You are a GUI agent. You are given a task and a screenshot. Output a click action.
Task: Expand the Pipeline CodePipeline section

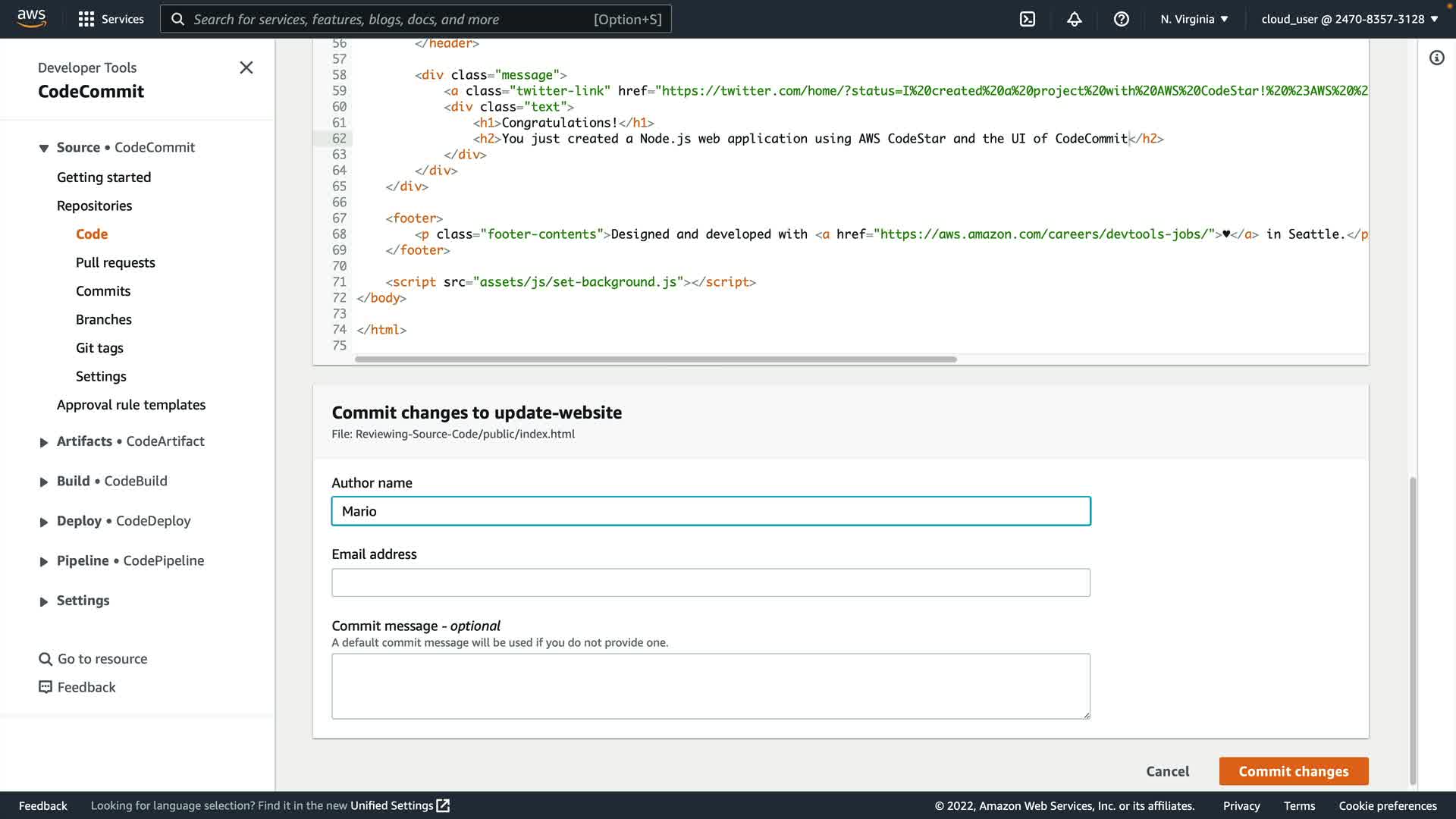(44, 562)
